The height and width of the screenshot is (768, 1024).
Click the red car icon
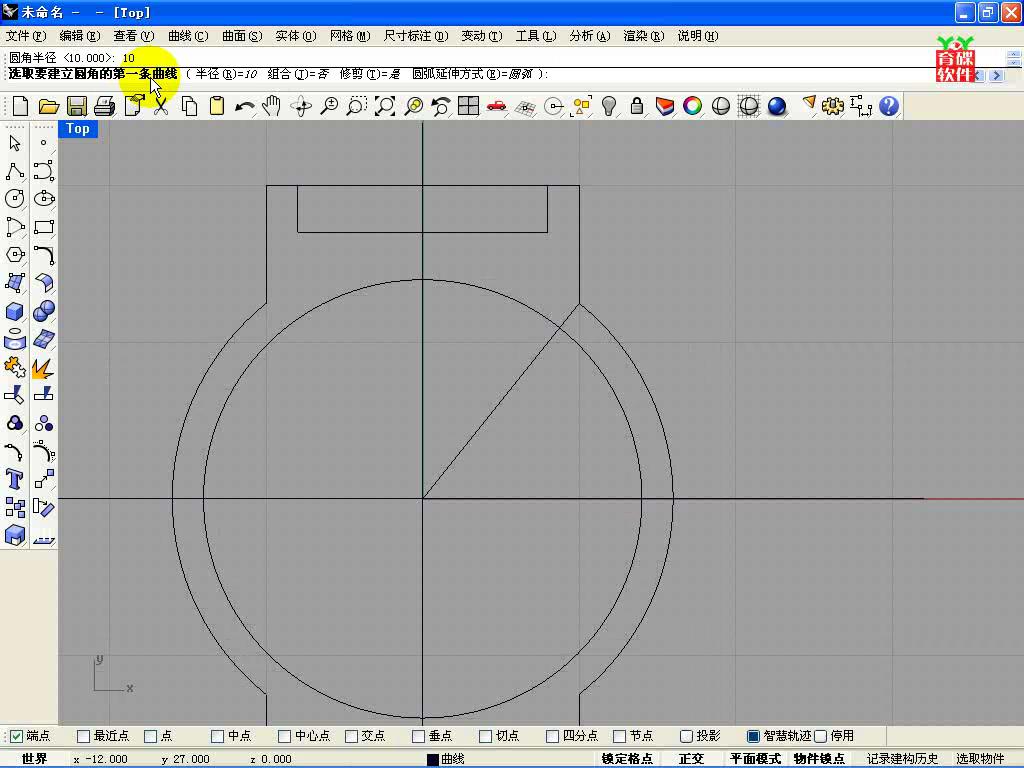pyautogui.click(x=496, y=106)
